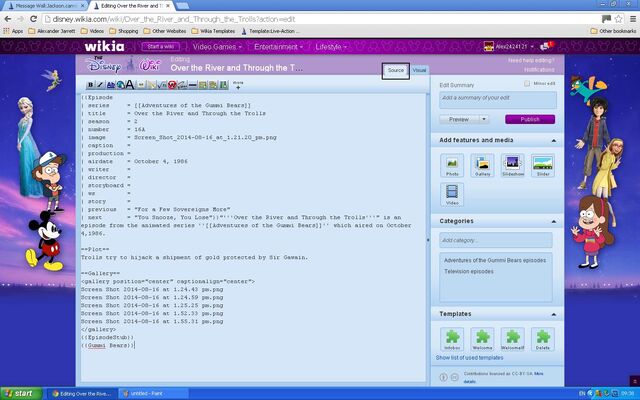Screen dimensions: 640x400
Task: Select Television episodes category
Action: click(x=469, y=271)
